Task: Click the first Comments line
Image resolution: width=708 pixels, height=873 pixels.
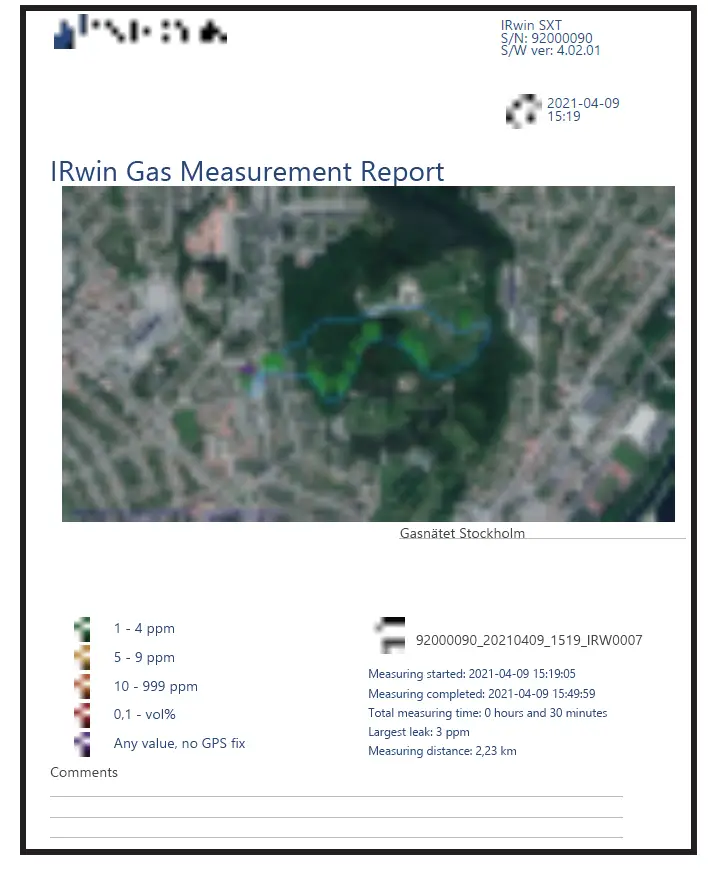Action: (336, 796)
